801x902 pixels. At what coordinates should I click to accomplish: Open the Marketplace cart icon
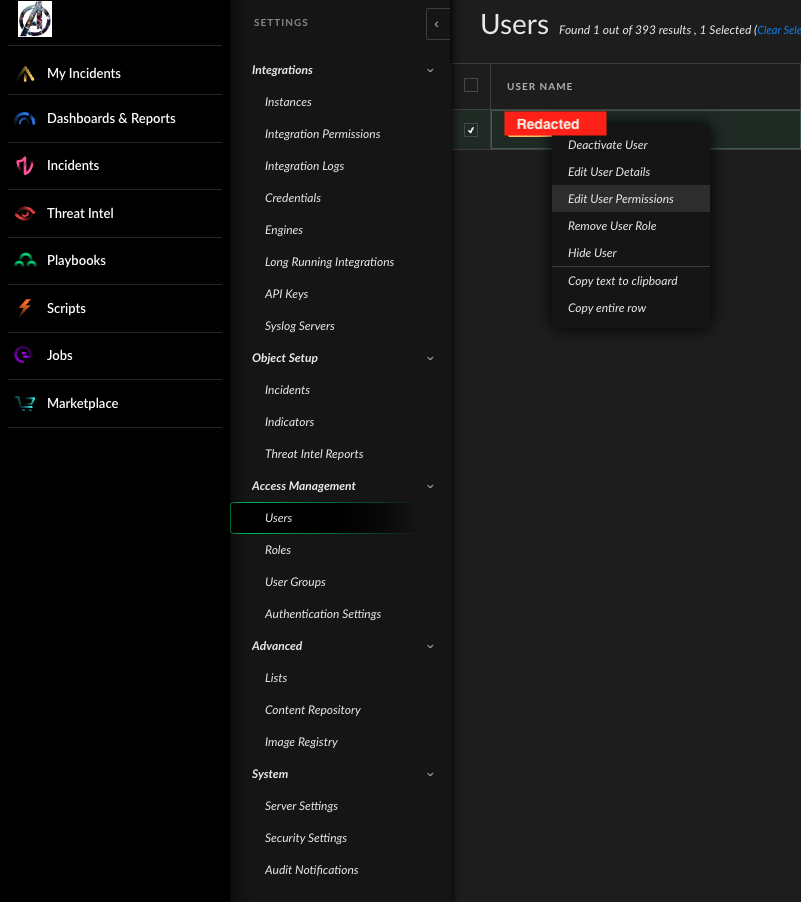coord(26,403)
